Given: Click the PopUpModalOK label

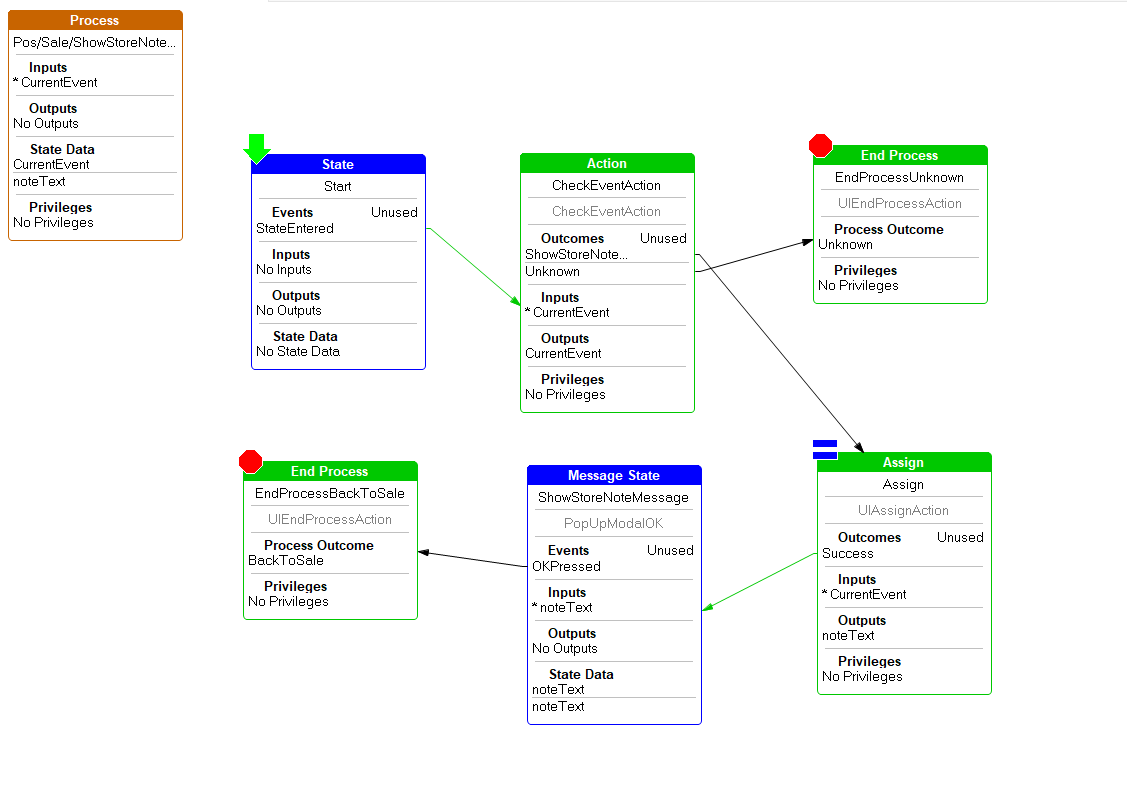Looking at the screenshot, I should 613,523.
